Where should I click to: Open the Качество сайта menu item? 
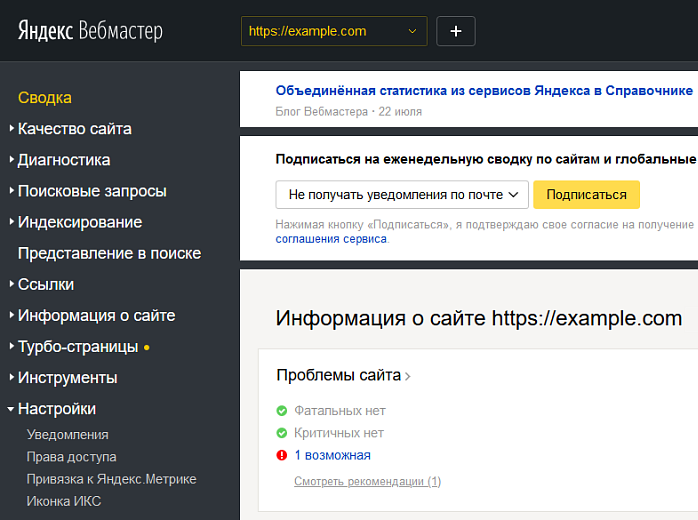pos(75,129)
